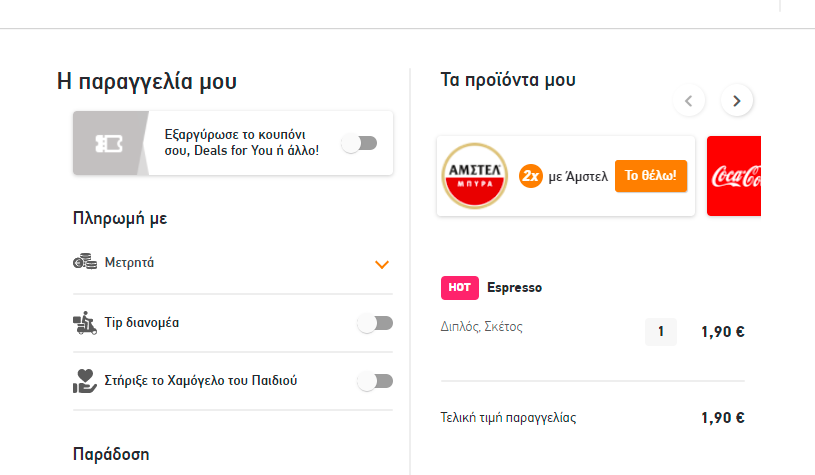Toggle Στήριξε το Χαμόγελο του Παιδιού switch

pos(375,381)
